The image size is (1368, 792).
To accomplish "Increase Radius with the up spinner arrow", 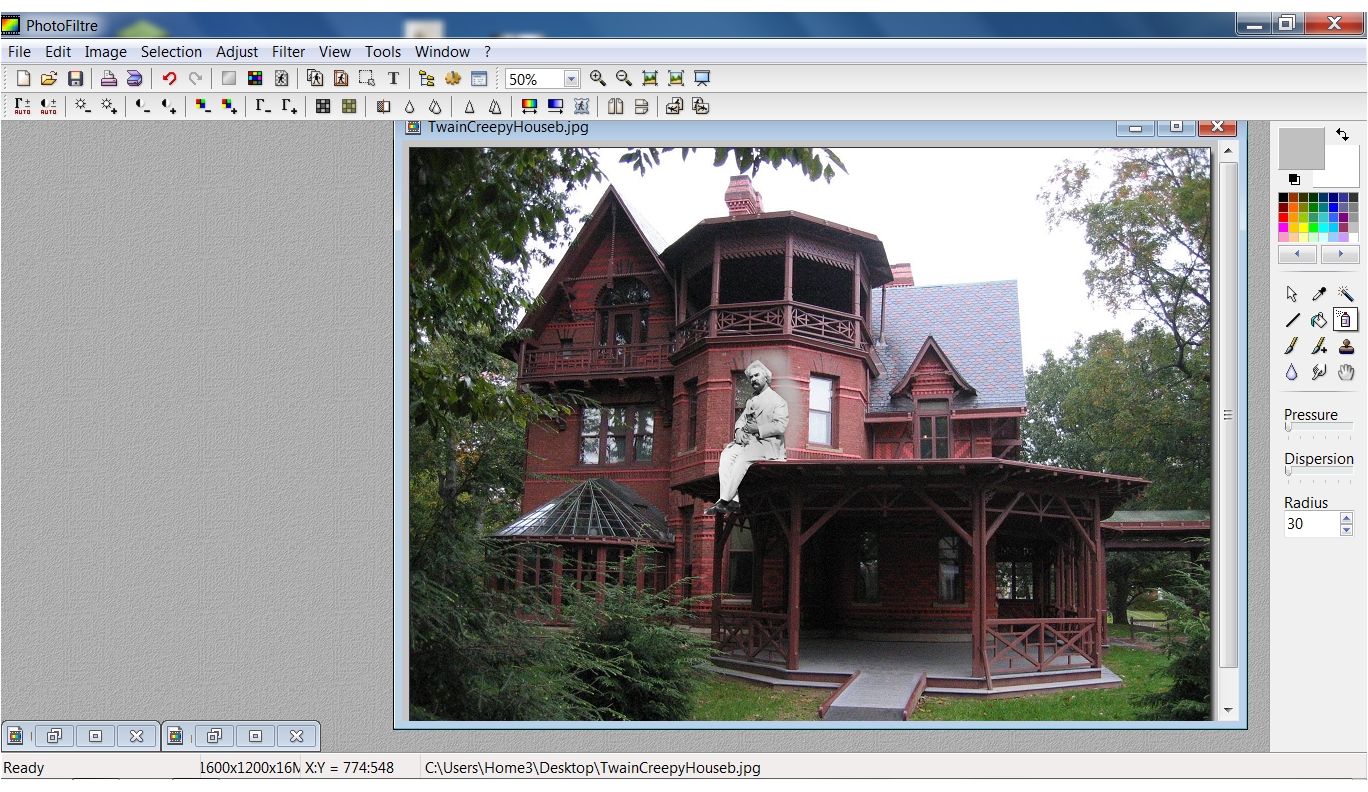I will [x=1346, y=518].
